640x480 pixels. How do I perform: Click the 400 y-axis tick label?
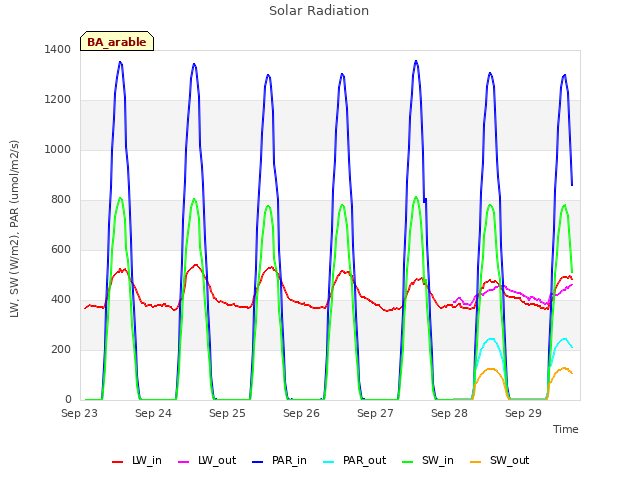pos(61,300)
